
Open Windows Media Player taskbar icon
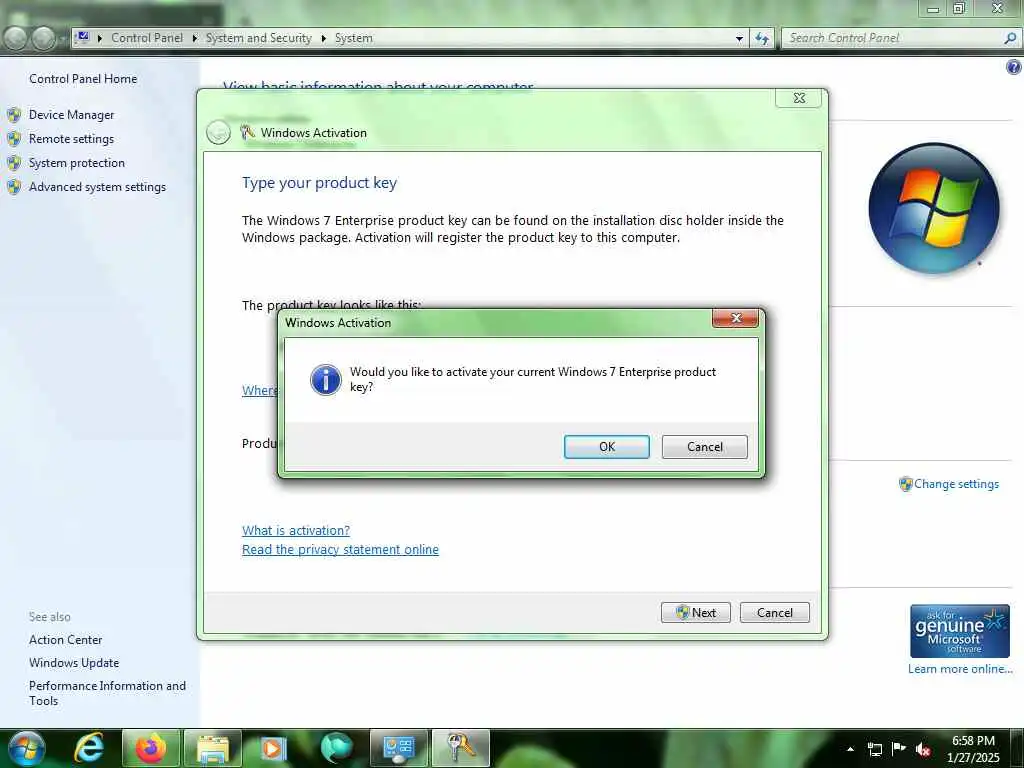coord(274,748)
